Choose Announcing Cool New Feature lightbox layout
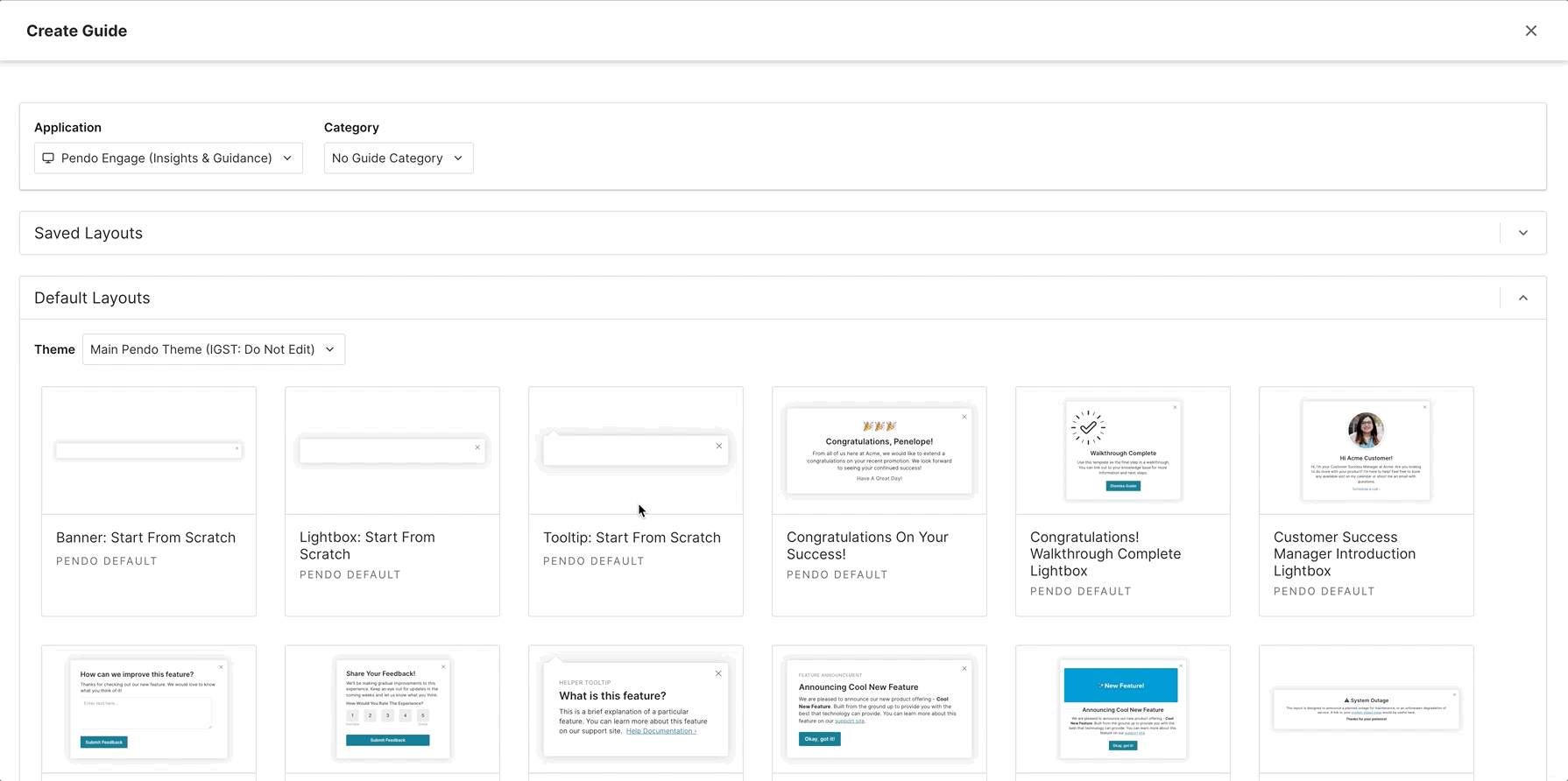Viewport: 1568px width, 781px height. tap(879, 709)
